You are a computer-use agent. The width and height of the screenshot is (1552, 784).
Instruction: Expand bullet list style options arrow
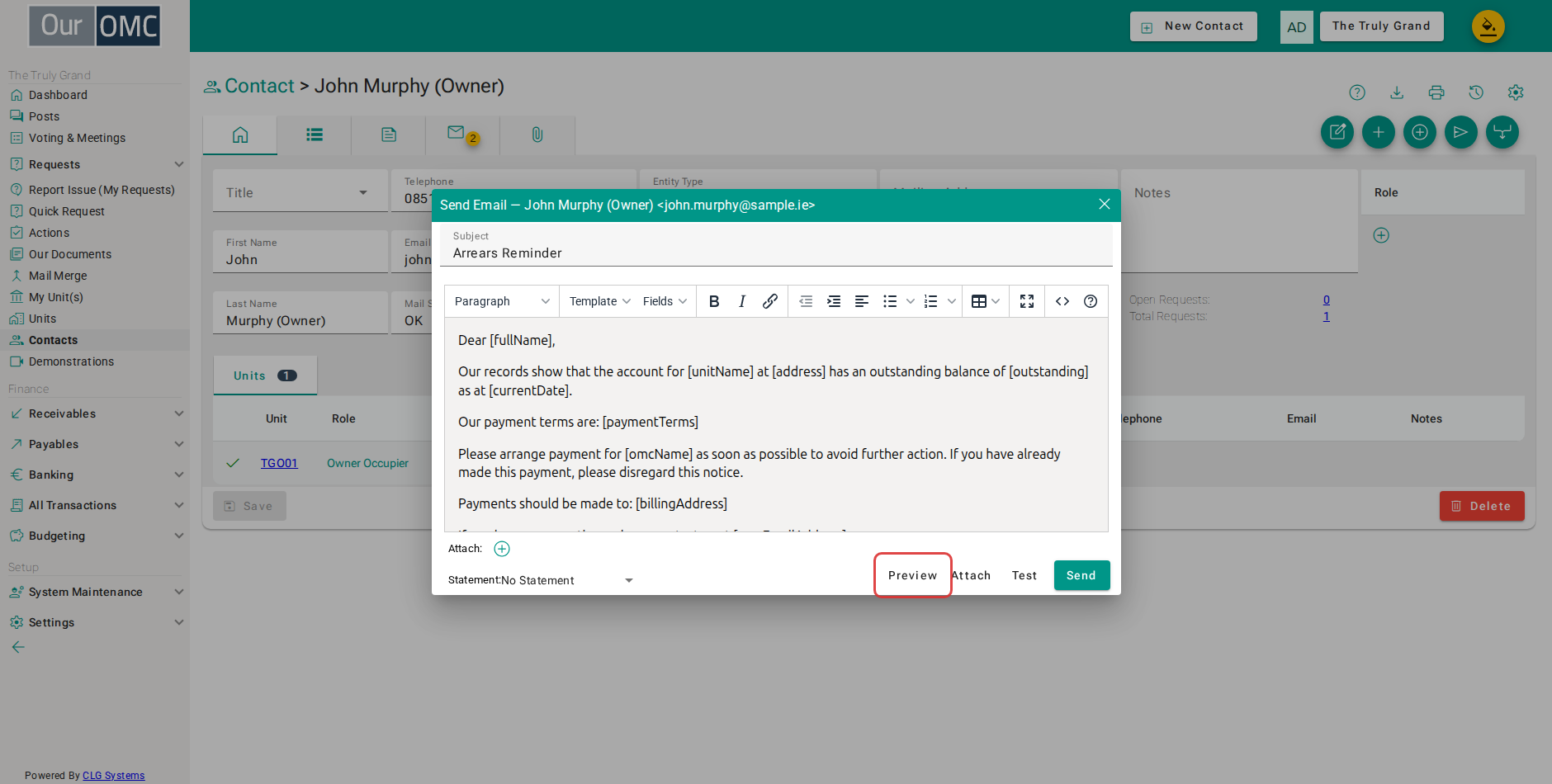pos(911,301)
